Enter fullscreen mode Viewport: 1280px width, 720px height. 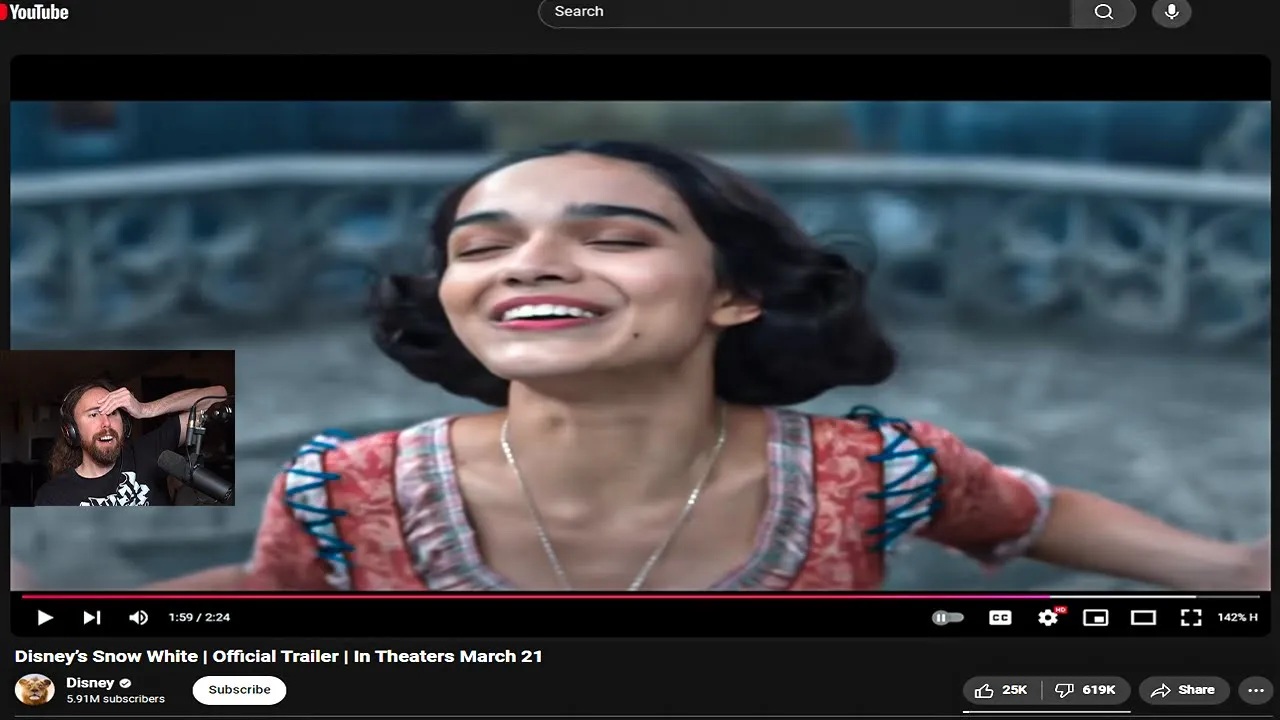click(x=1191, y=618)
